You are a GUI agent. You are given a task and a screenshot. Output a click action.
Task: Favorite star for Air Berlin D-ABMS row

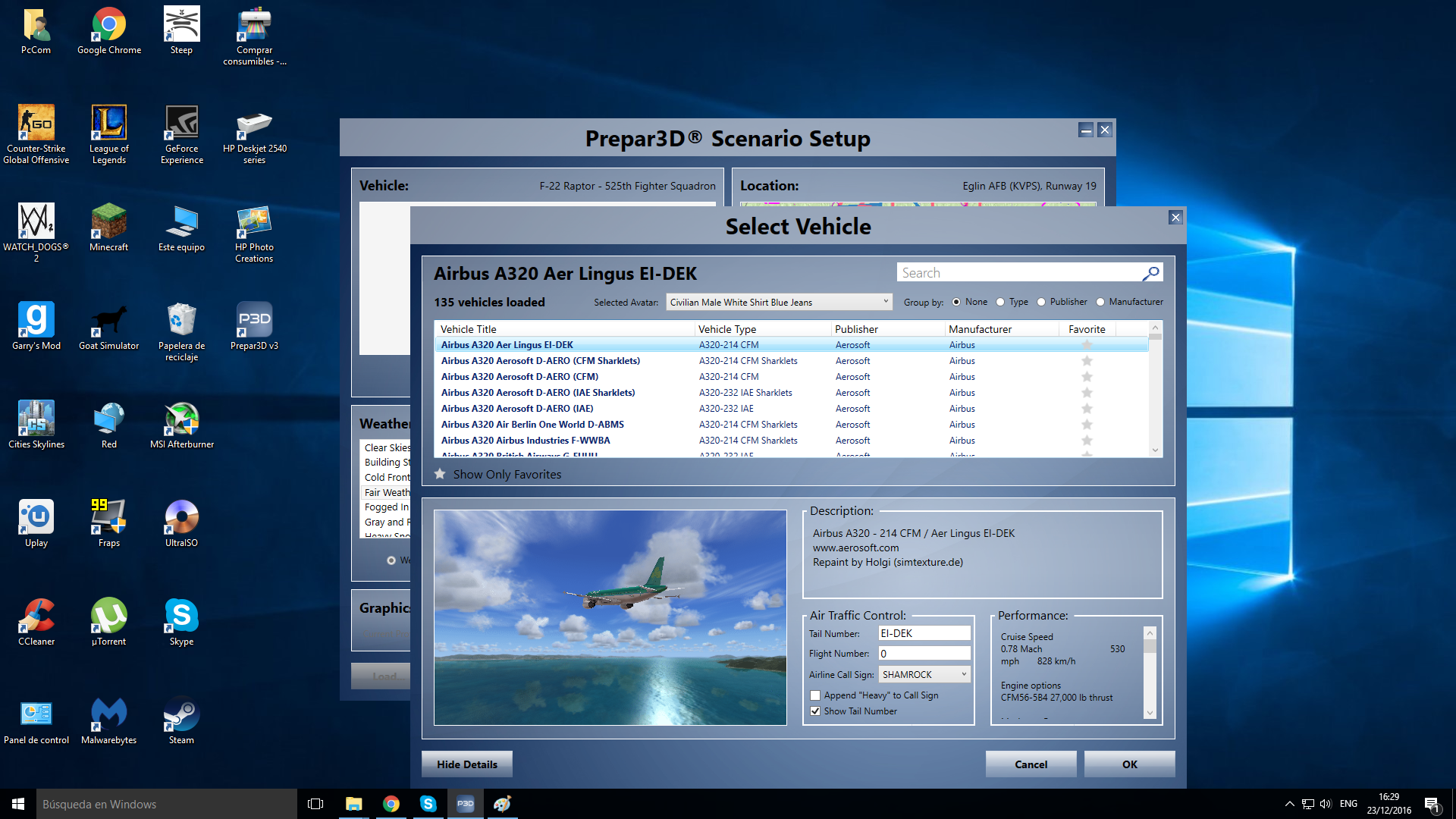coord(1087,425)
